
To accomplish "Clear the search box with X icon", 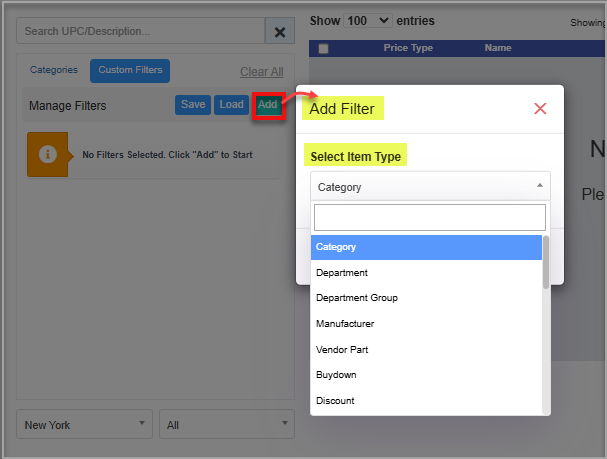I will pos(280,32).
